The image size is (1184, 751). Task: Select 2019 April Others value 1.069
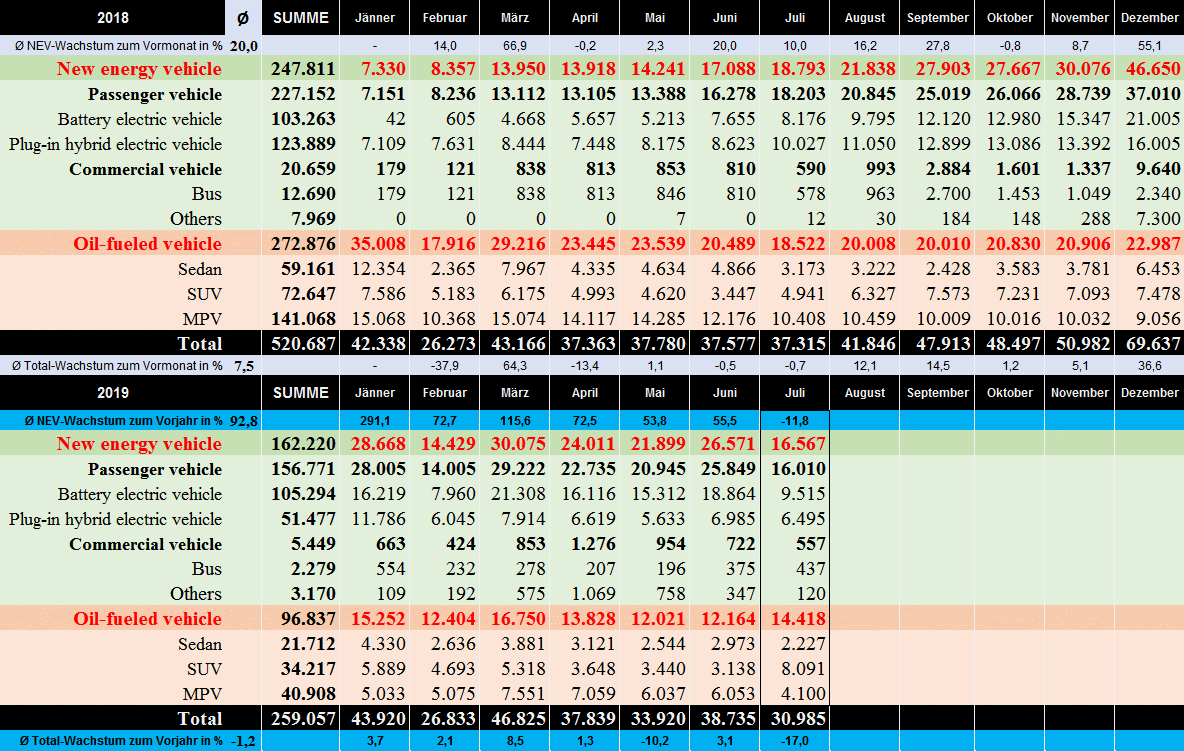click(x=594, y=594)
